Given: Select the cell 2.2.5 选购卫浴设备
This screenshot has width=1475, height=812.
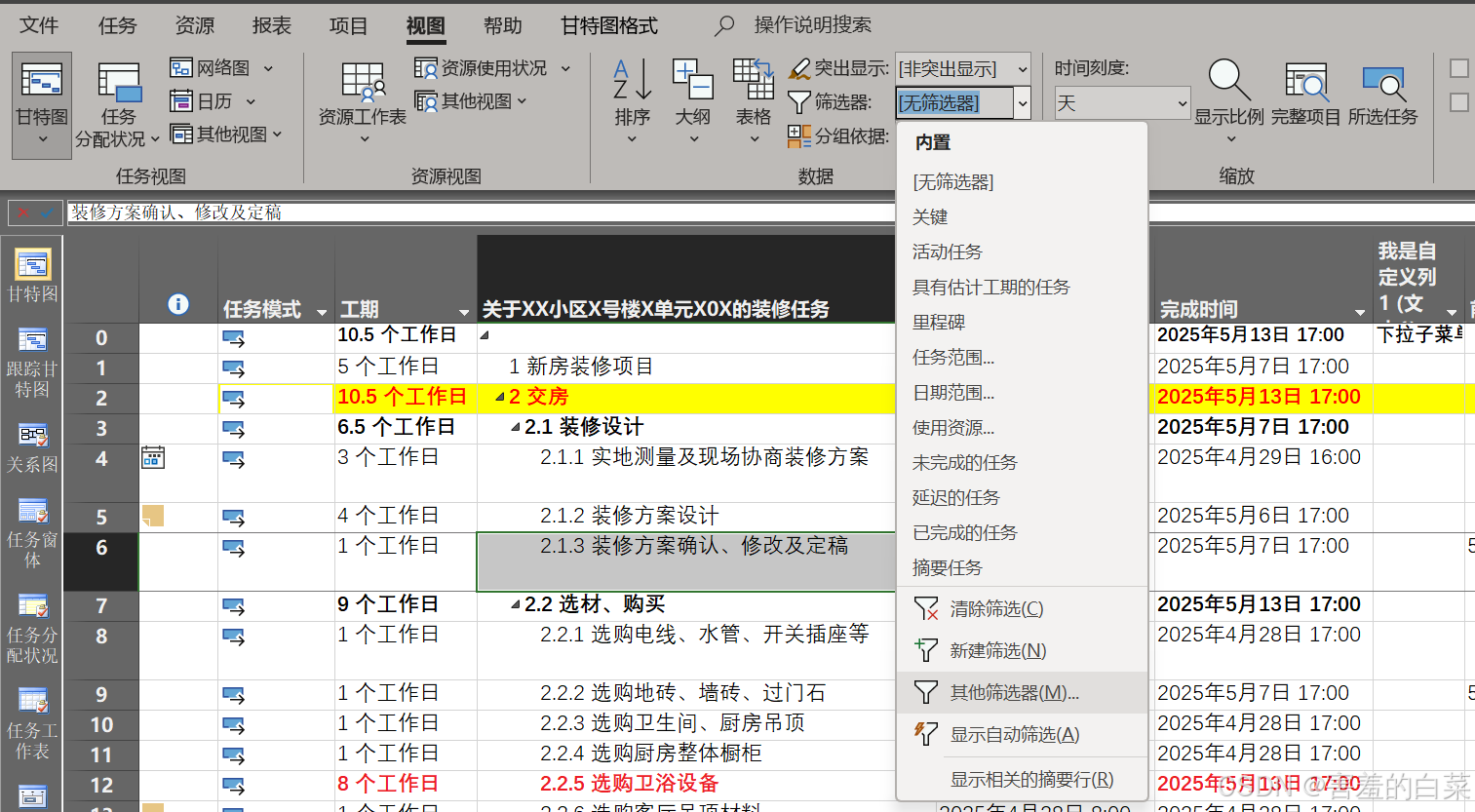Looking at the screenshot, I should (686, 784).
